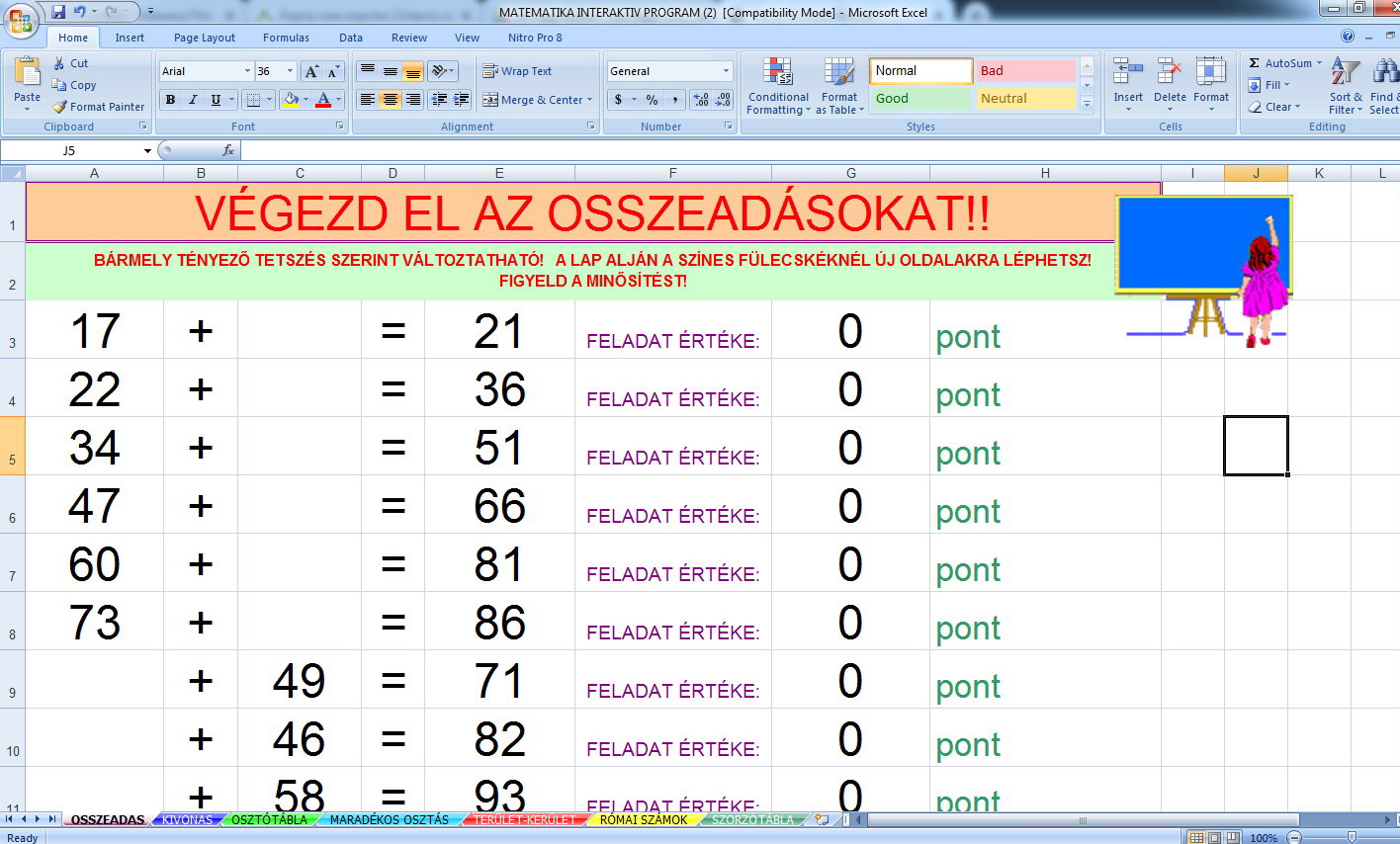Screen dimensions: 1400x844
Task: Apply the Good cell style
Action: pyautogui.click(x=919, y=99)
